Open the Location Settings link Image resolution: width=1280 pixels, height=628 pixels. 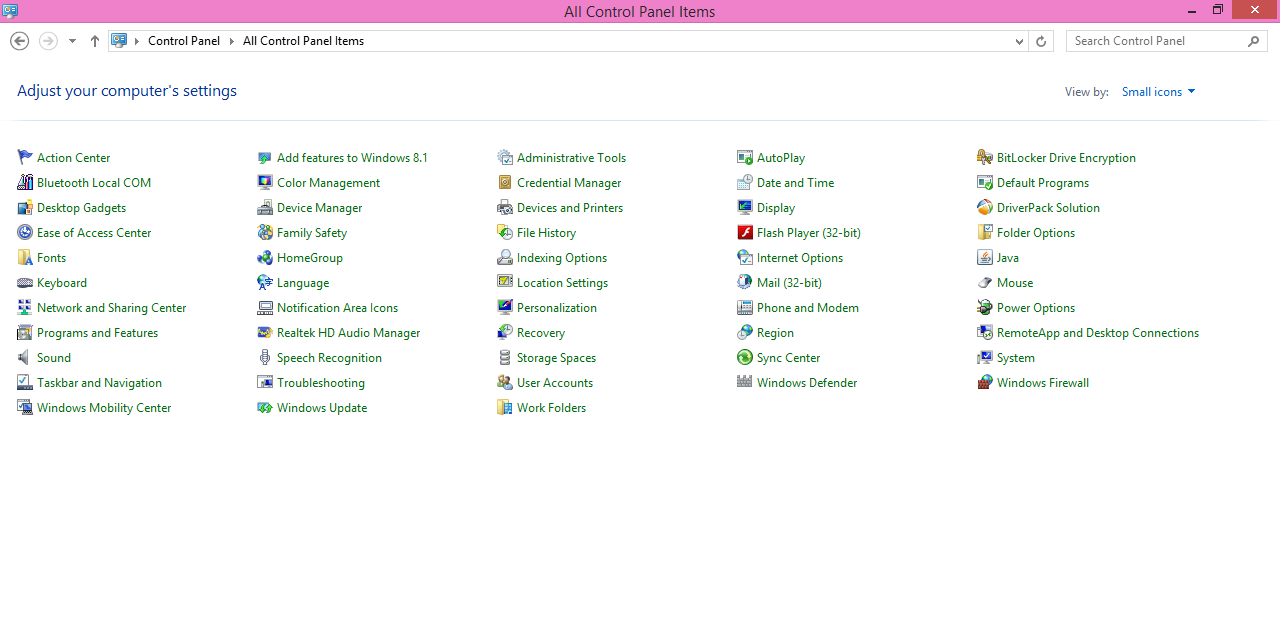(x=562, y=283)
